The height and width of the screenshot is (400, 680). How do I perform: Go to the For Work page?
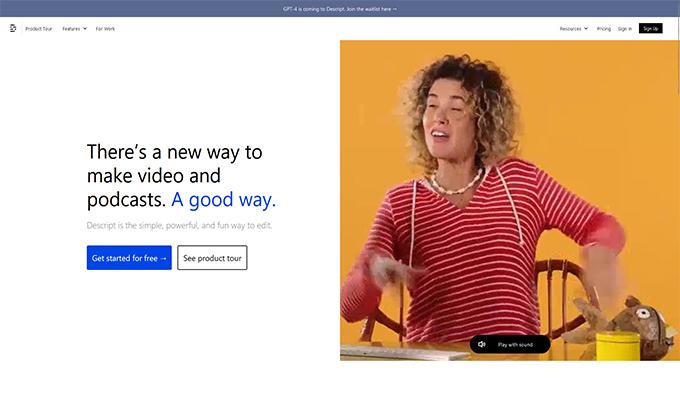105,29
